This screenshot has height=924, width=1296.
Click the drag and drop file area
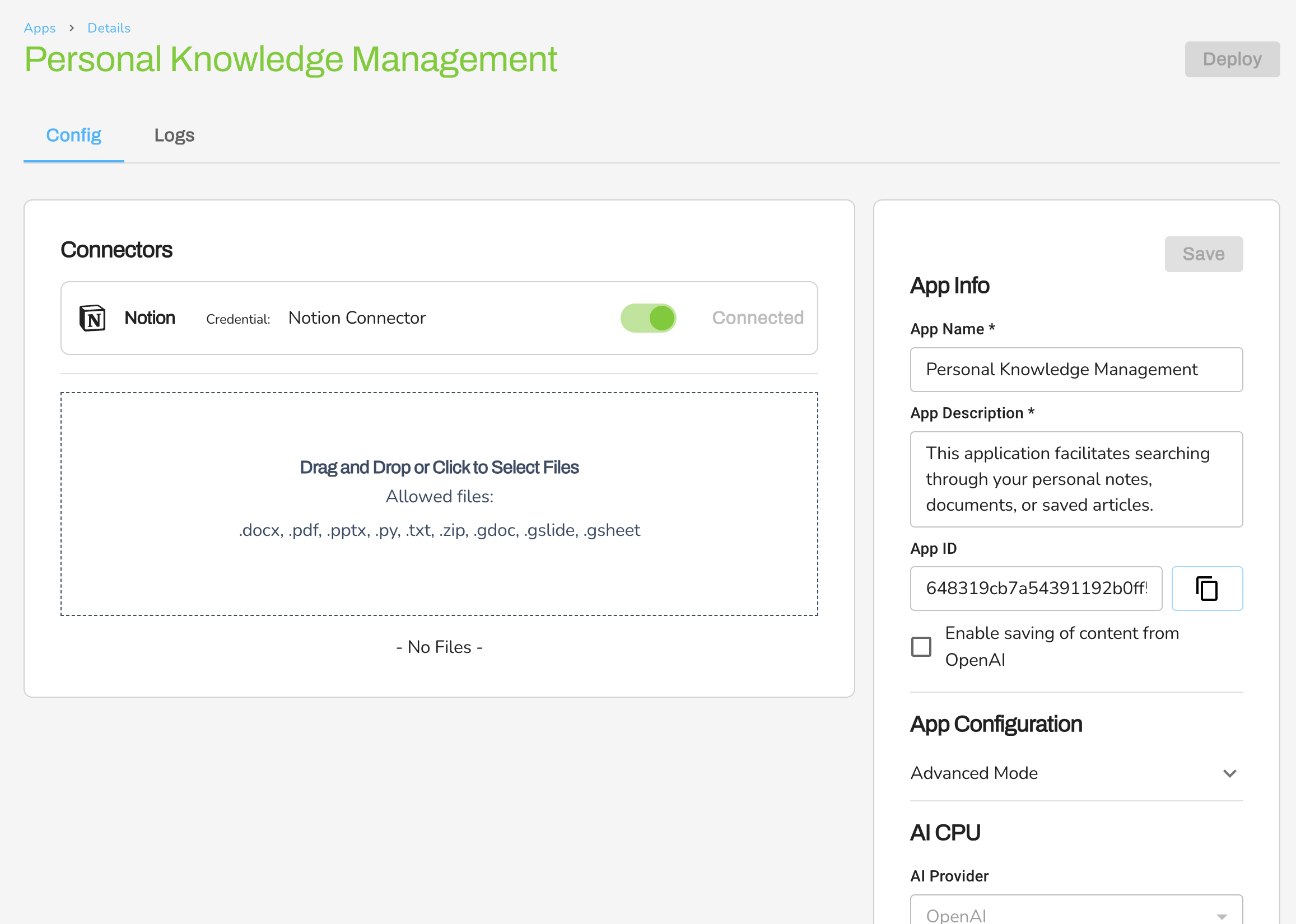pyautogui.click(x=439, y=503)
